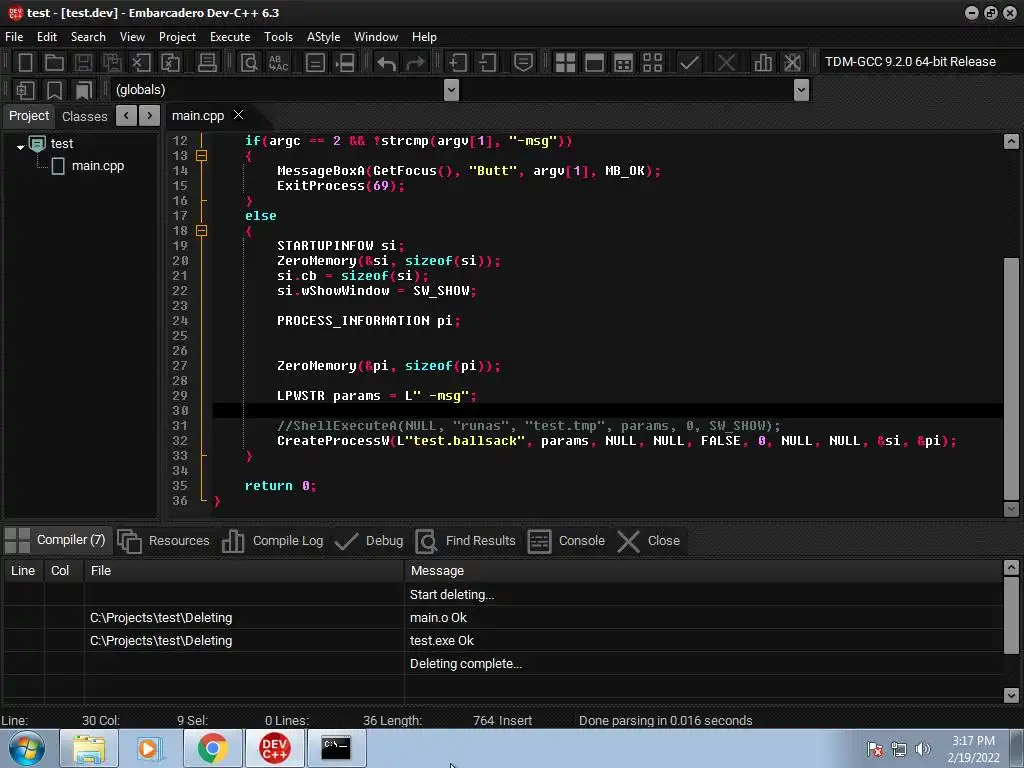Click the Run window icon

(x=594, y=63)
